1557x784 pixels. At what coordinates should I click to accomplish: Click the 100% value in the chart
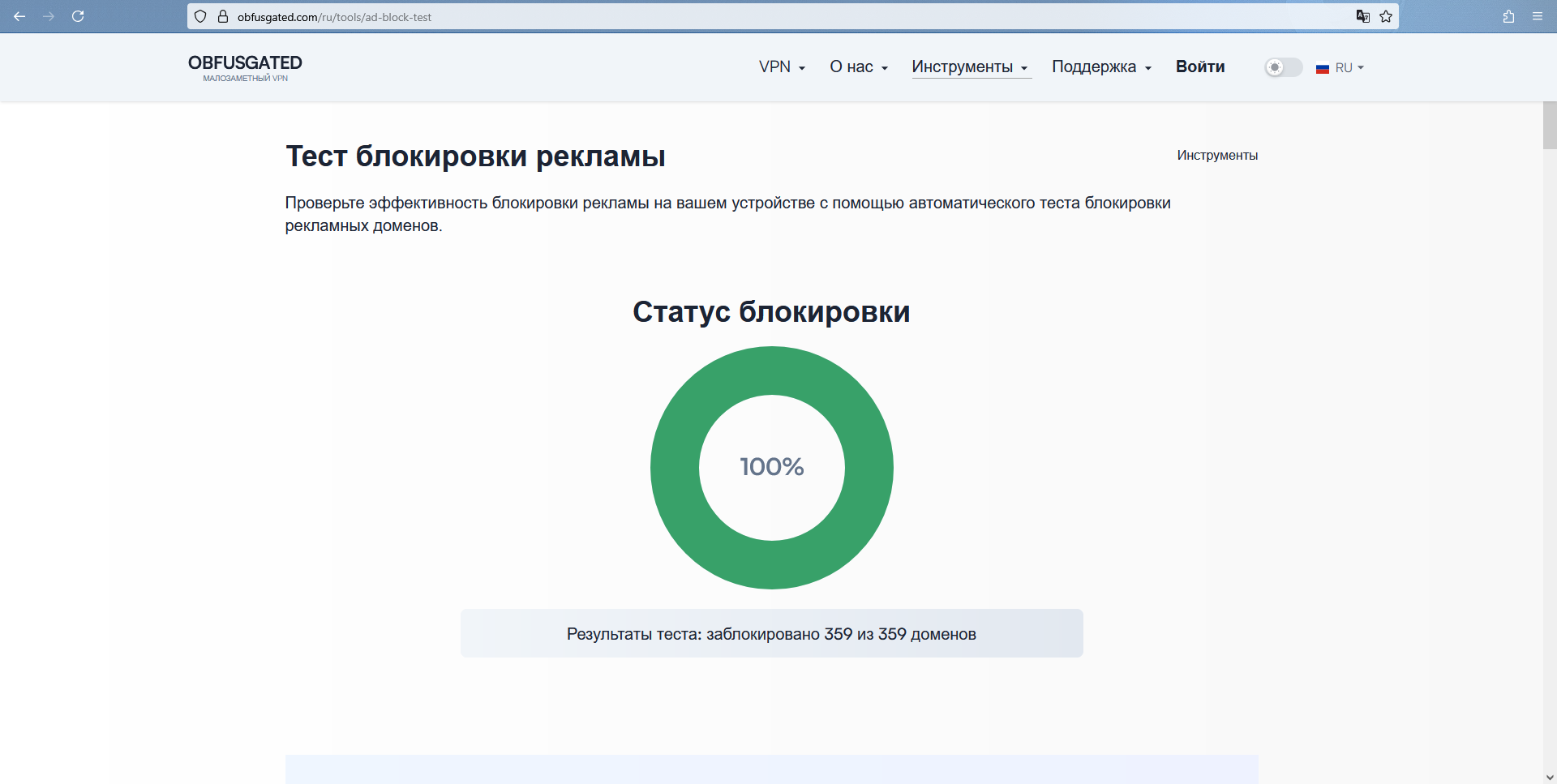click(x=771, y=467)
